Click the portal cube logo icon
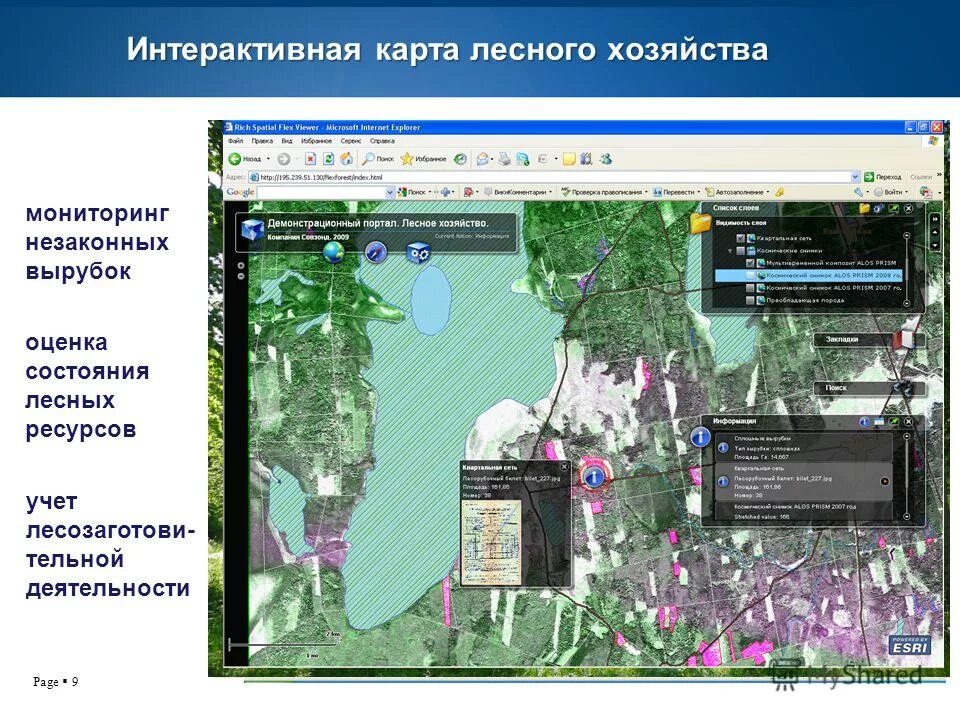Viewport: 960px width, 720px height. pos(252,231)
